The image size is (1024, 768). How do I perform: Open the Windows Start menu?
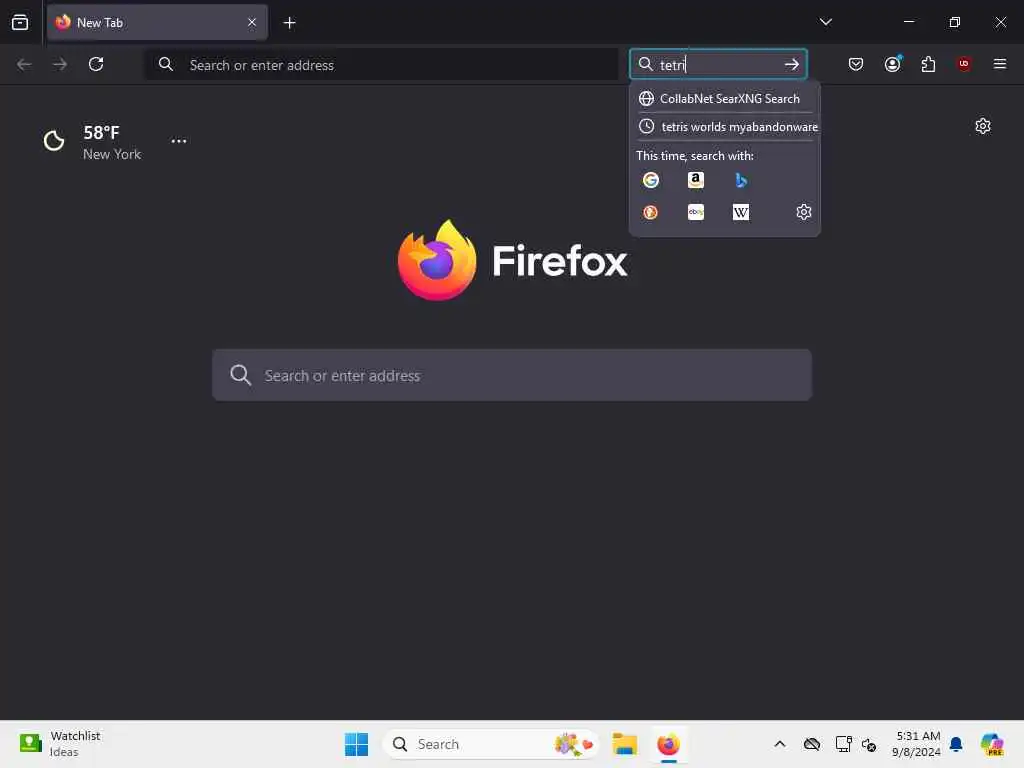356,744
